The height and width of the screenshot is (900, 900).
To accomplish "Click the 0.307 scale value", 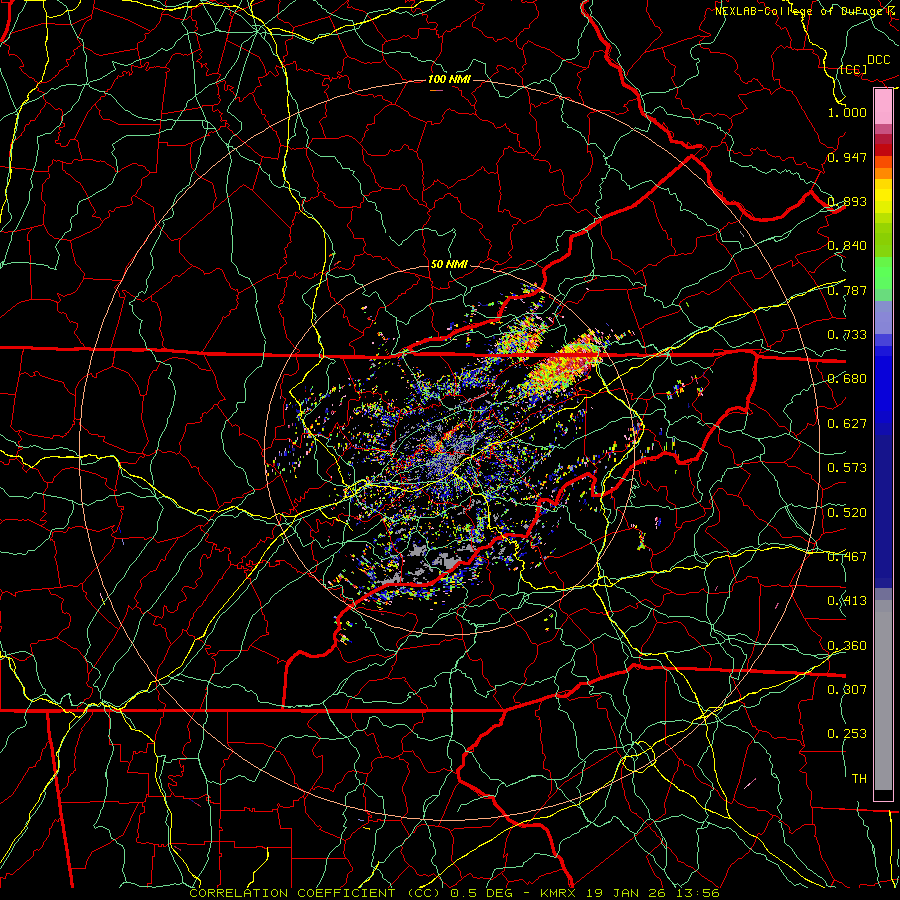I will click(x=847, y=689).
